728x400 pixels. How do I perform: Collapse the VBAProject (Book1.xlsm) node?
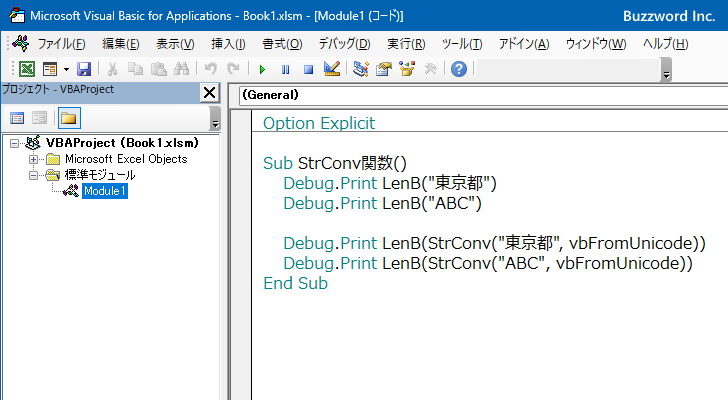[x=14, y=143]
